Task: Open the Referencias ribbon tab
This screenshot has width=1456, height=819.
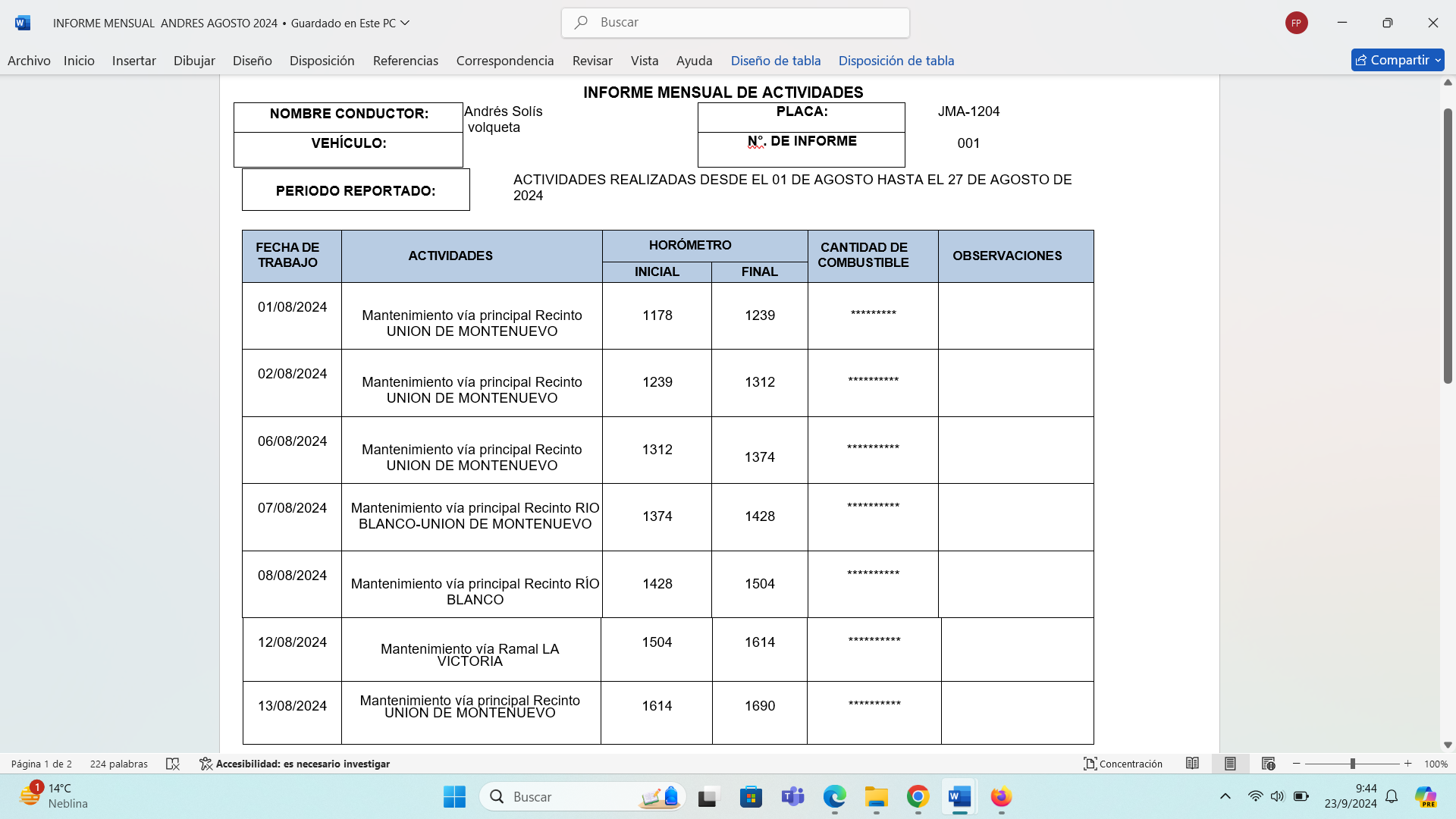Action: click(x=405, y=61)
